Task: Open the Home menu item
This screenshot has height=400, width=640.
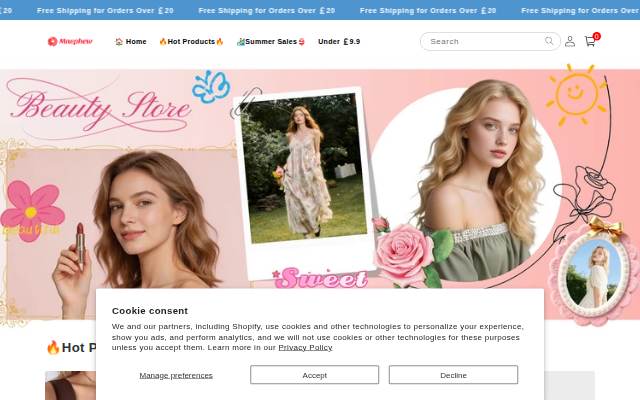Action: click(x=131, y=42)
